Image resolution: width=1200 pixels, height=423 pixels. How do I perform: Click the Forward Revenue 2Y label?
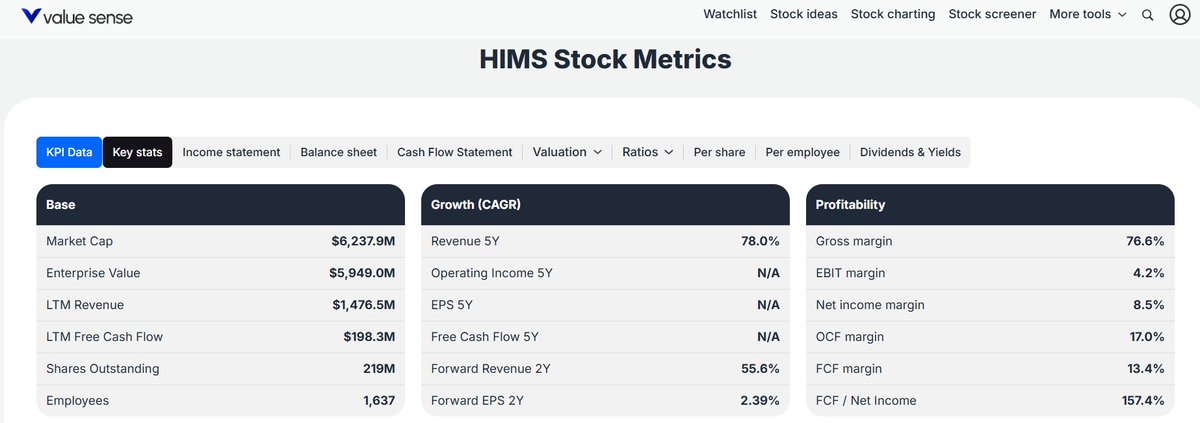coord(491,369)
